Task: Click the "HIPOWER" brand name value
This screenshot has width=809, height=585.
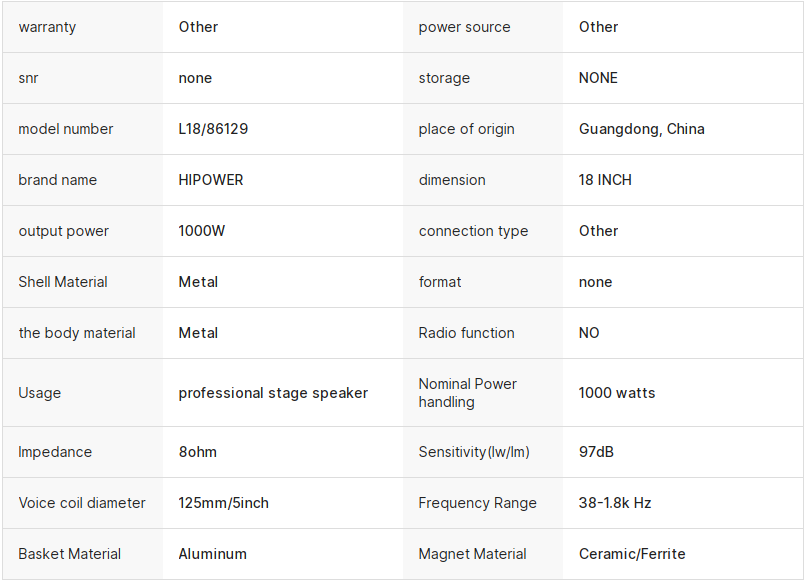Action: pos(211,180)
